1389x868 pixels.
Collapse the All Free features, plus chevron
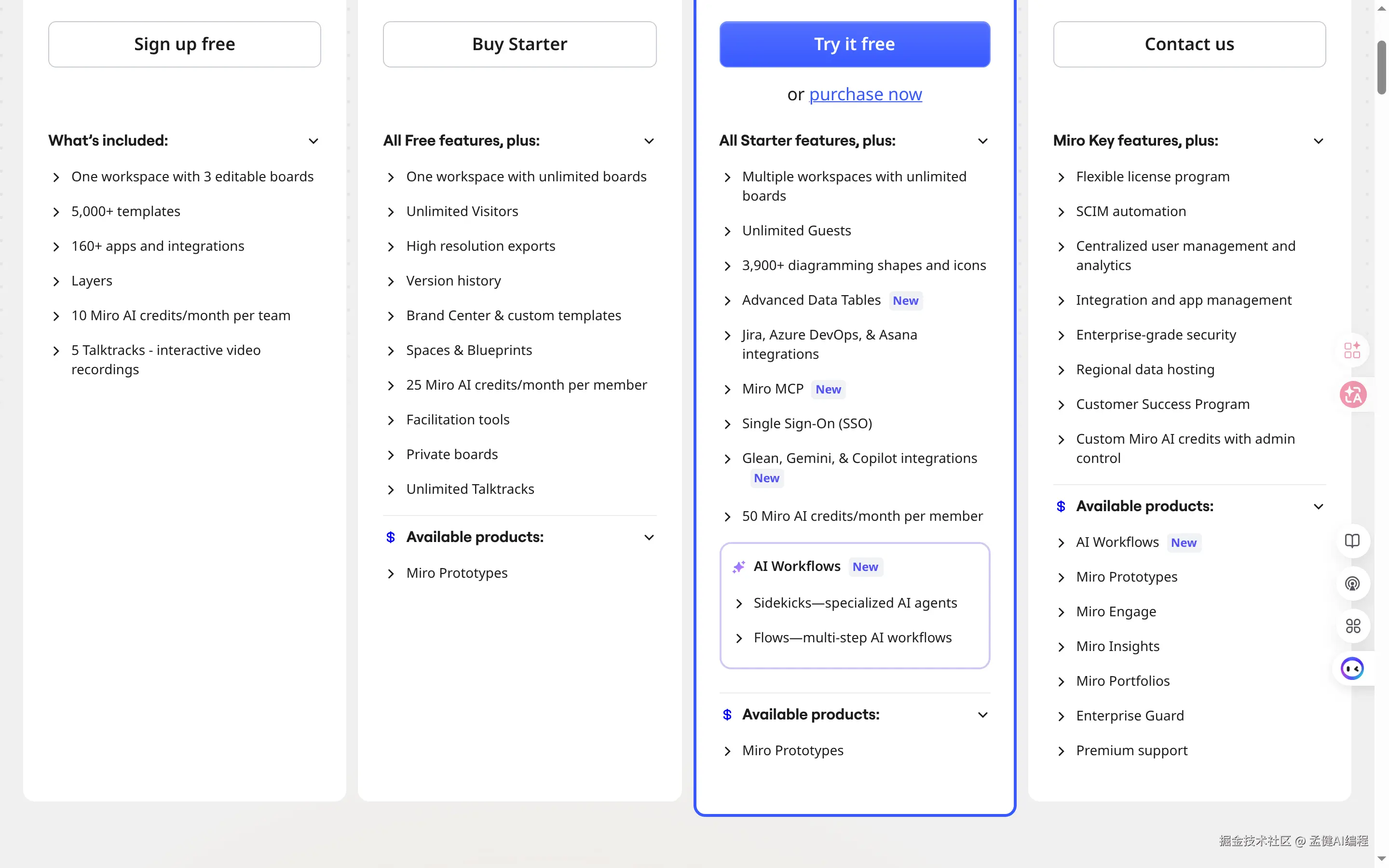click(x=649, y=141)
